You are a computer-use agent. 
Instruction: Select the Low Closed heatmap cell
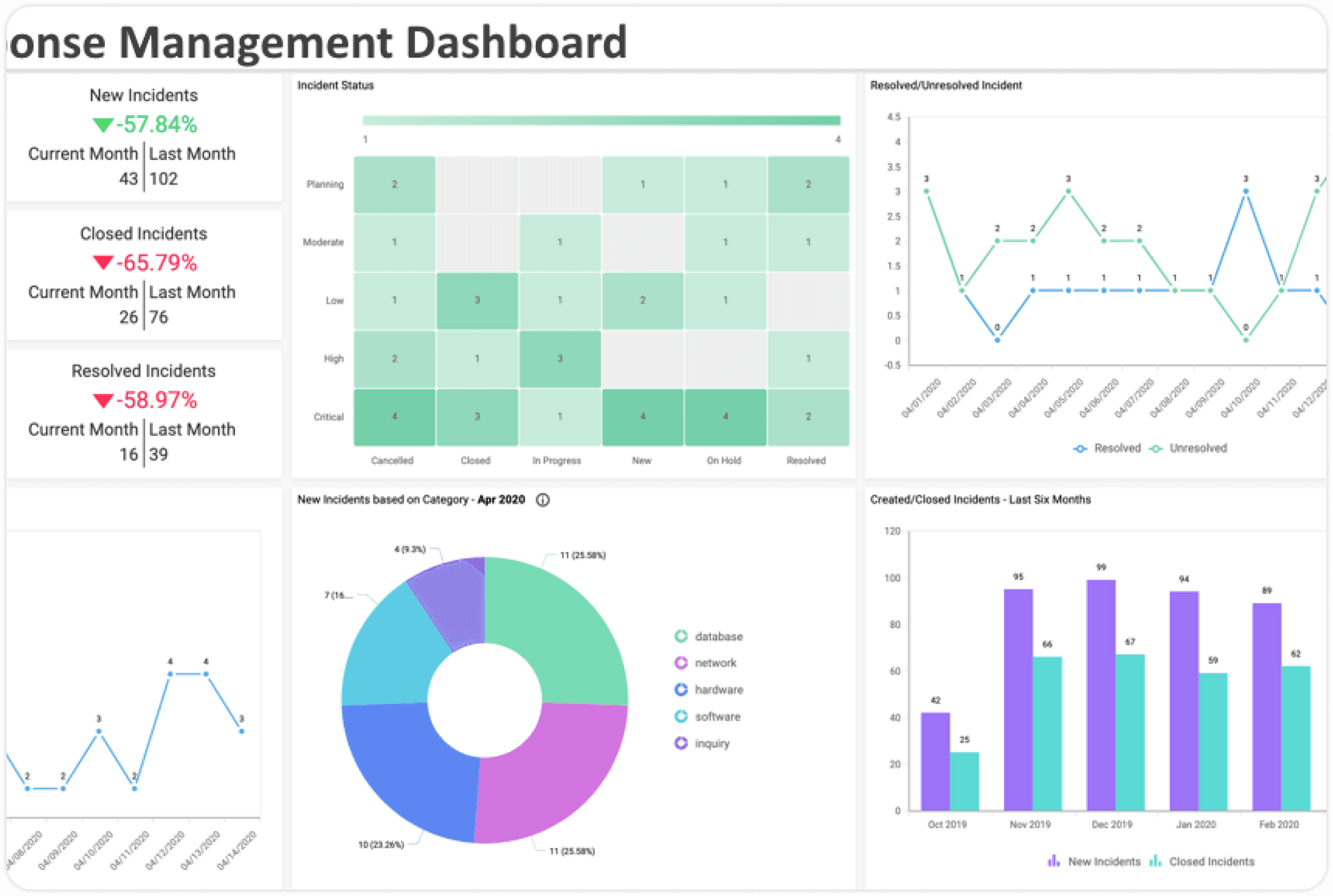(477, 301)
